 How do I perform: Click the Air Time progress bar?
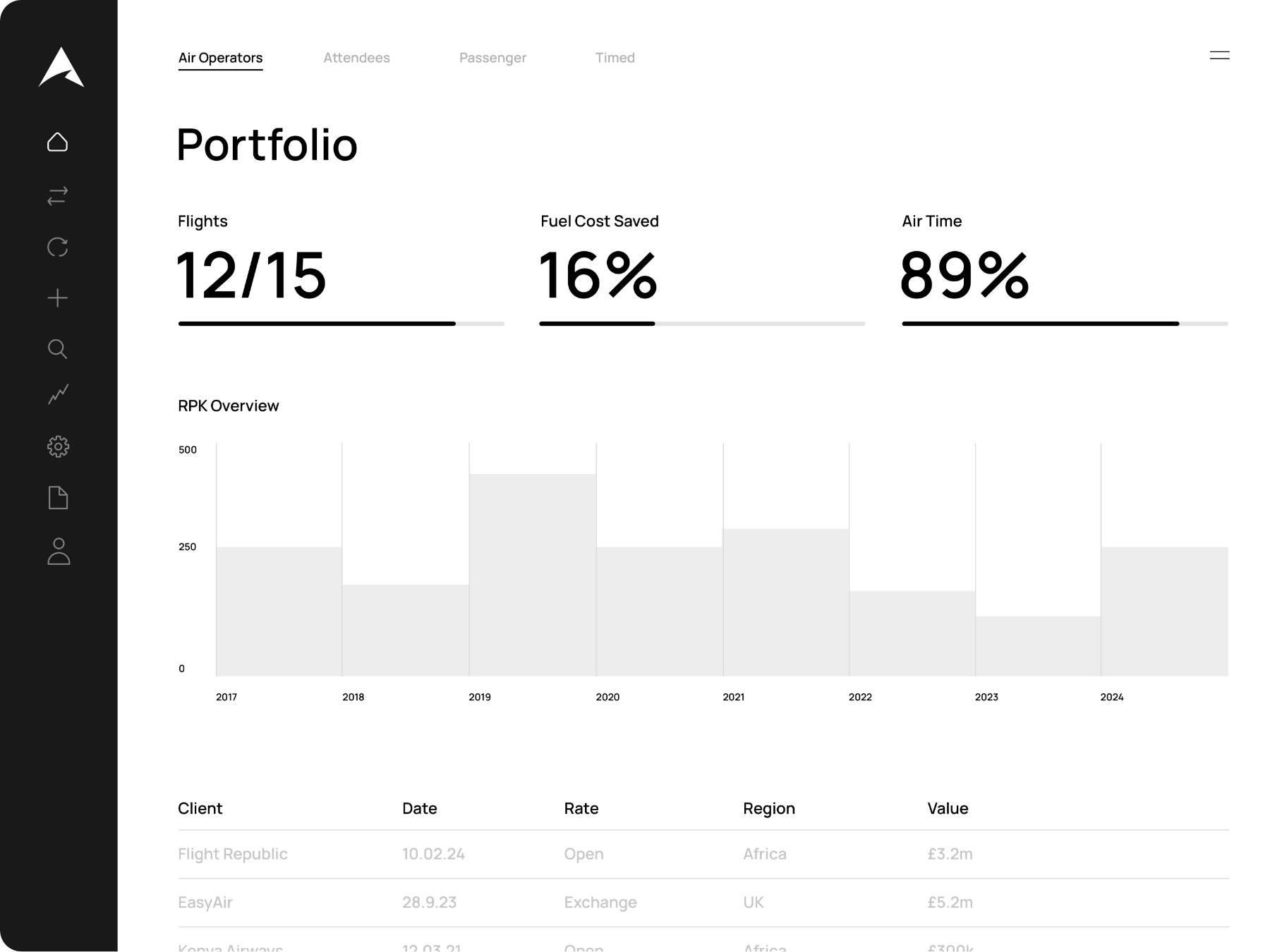click(x=1065, y=324)
